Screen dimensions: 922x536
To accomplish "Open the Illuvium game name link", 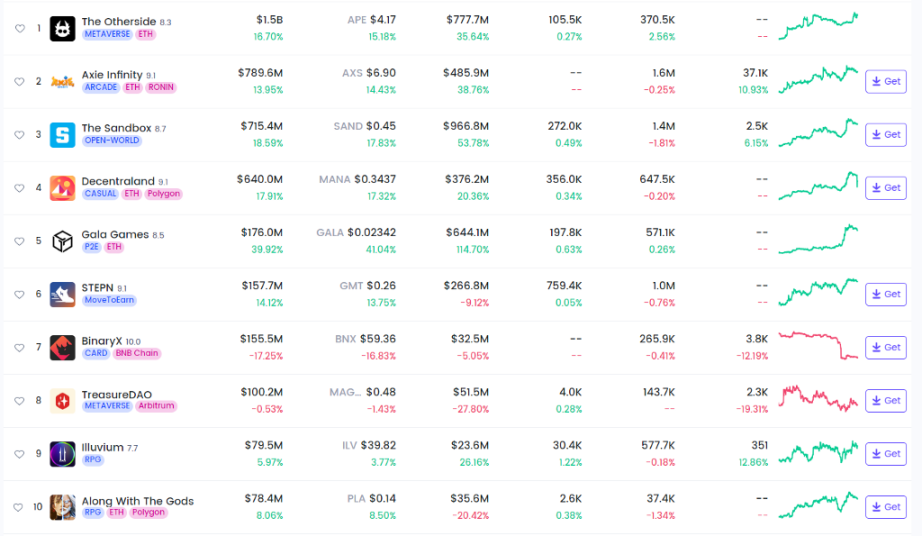I will [102, 447].
